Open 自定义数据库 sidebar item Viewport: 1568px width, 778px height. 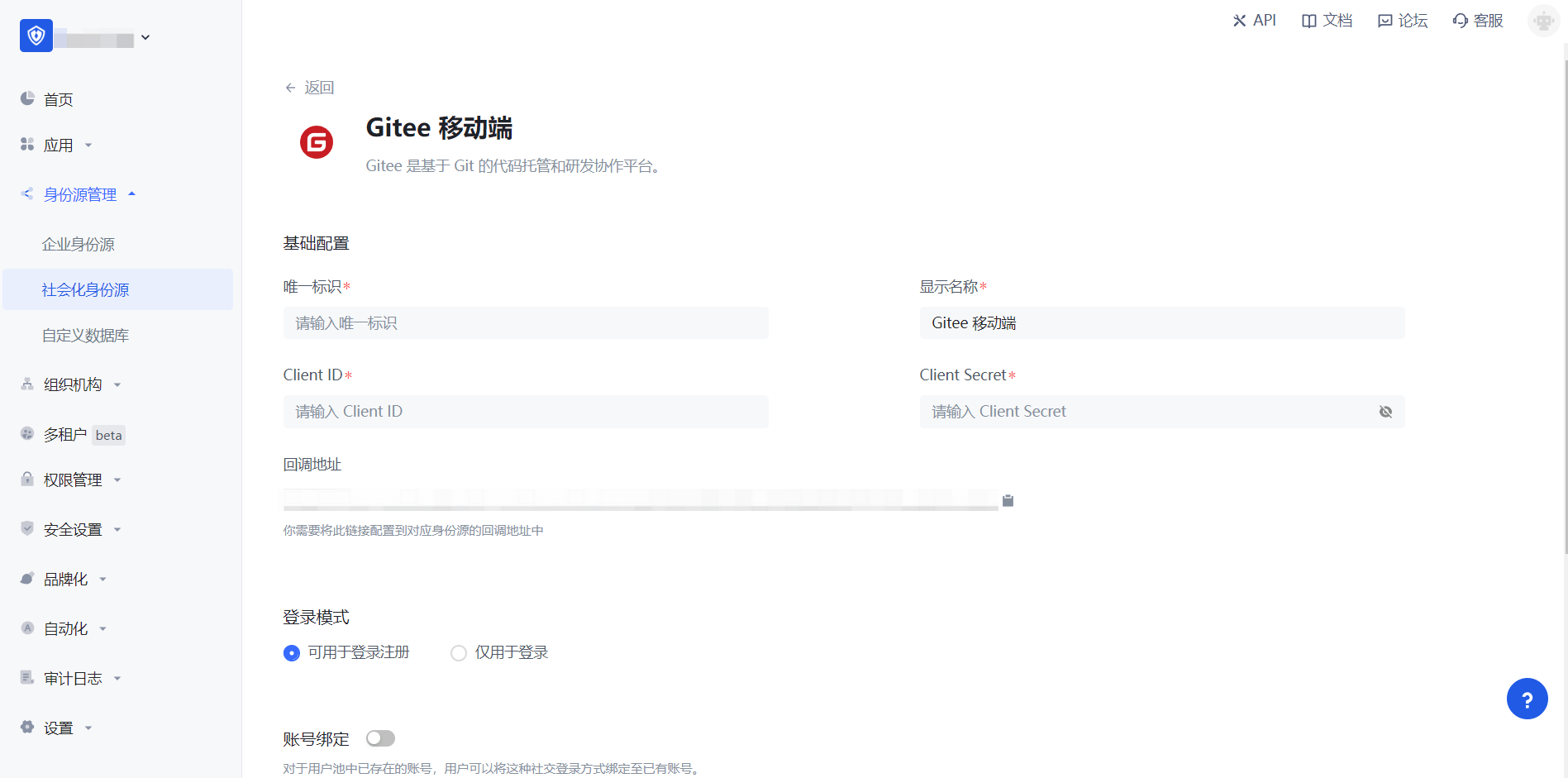[x=85, y=336]
